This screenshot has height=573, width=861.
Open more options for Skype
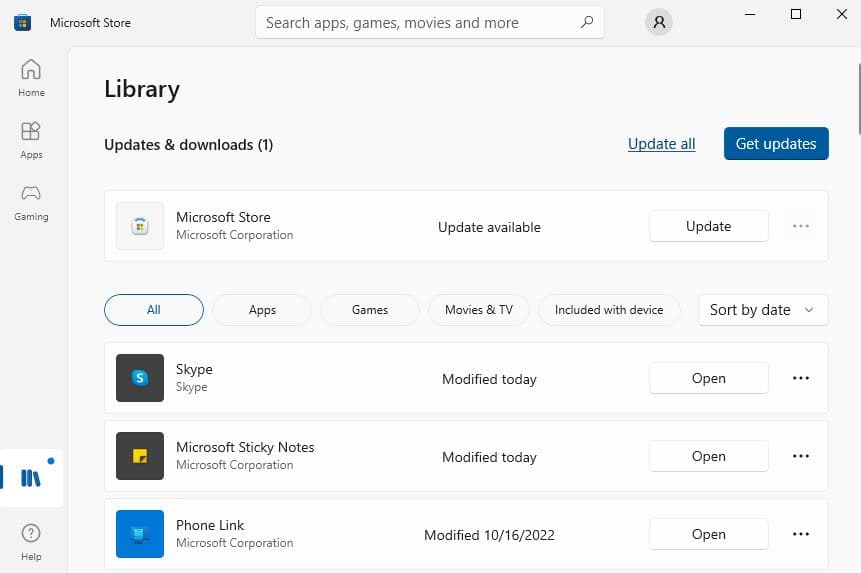tap(800, 378)
